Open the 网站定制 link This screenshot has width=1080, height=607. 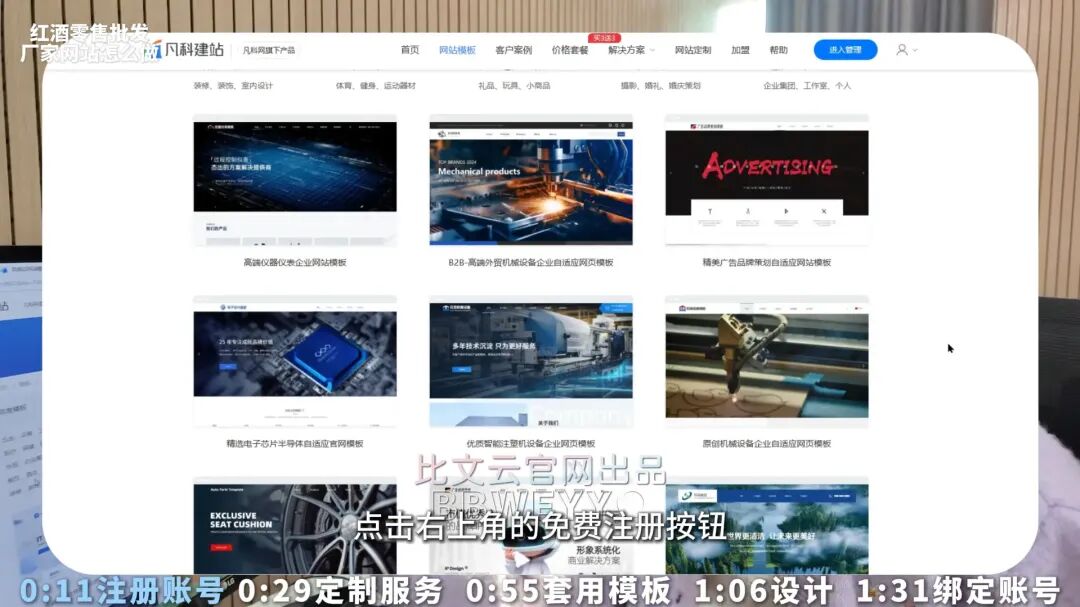[693, 50]
